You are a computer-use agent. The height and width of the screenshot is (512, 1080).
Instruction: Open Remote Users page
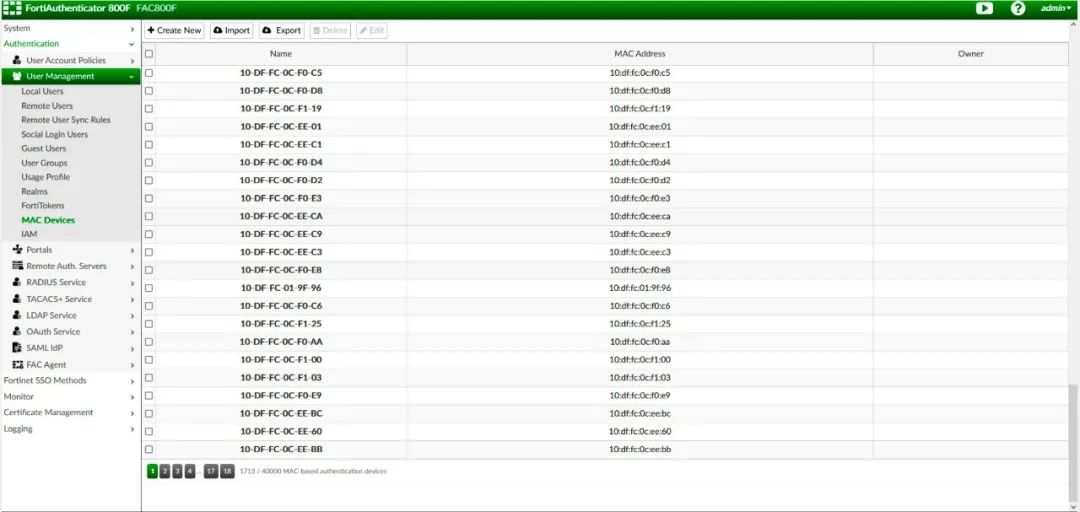pyautogui.click(x=47, y=105)
